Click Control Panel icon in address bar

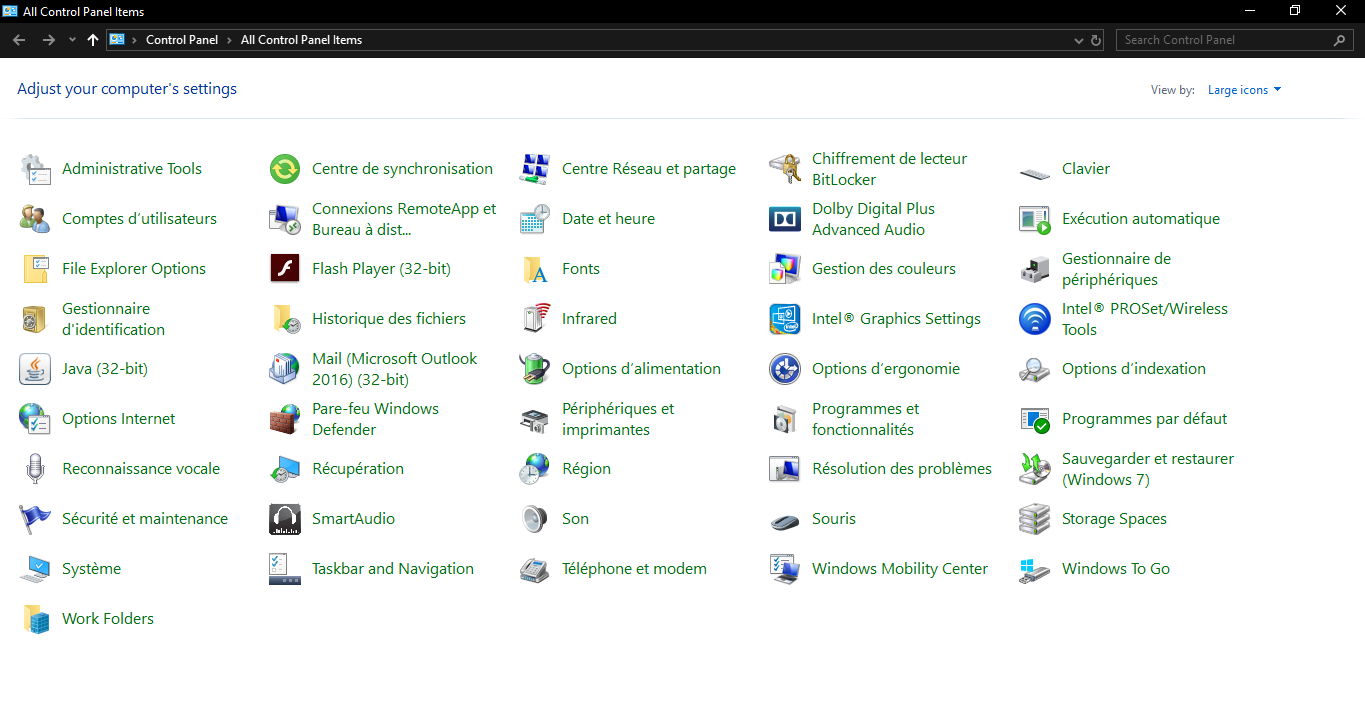point(117,40)
